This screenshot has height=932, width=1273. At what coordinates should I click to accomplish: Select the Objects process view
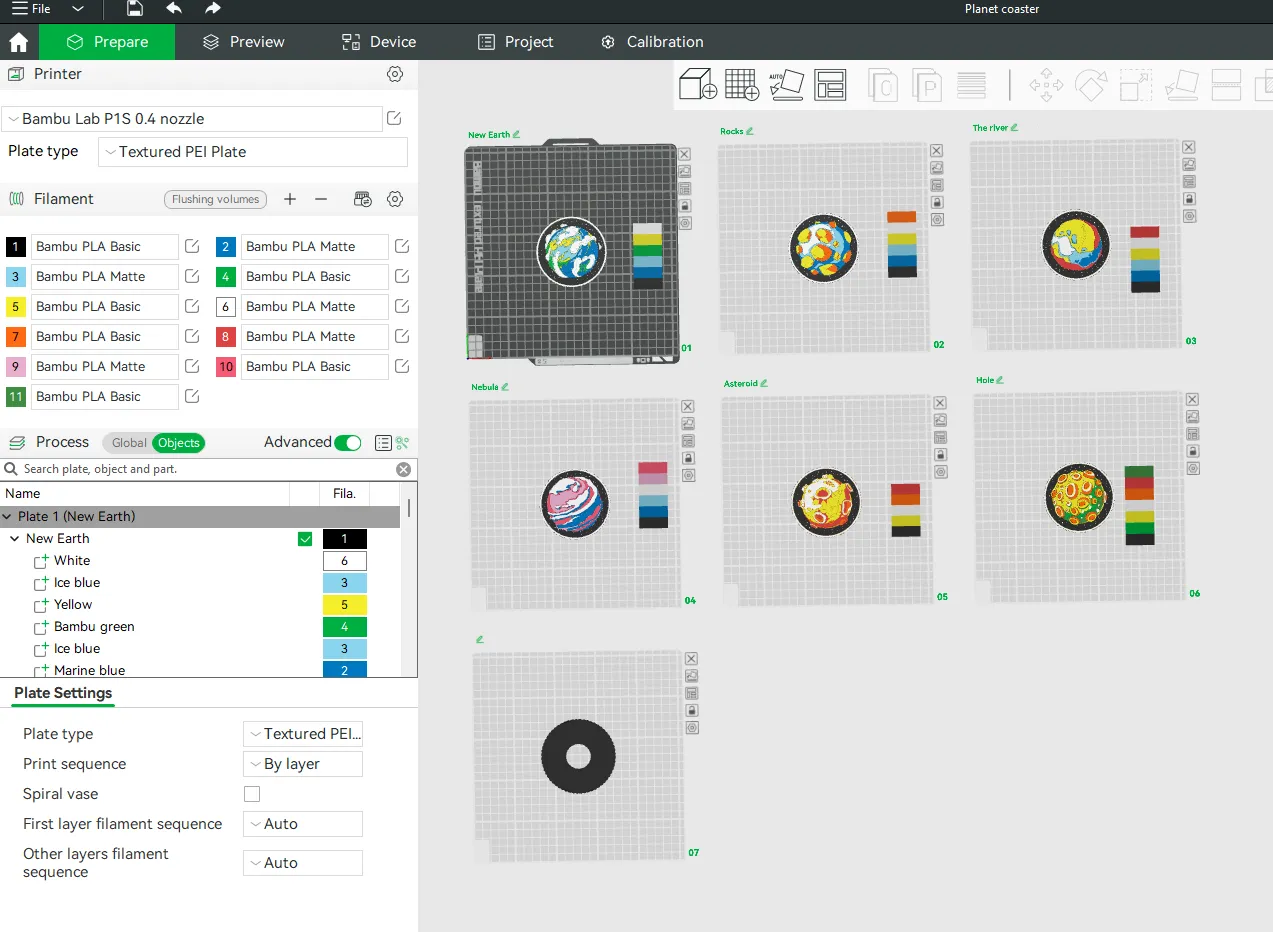pos(179,443)
